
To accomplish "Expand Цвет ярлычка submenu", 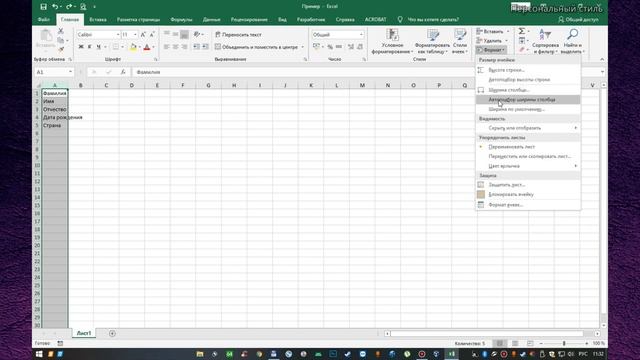I will pos(528,166).
